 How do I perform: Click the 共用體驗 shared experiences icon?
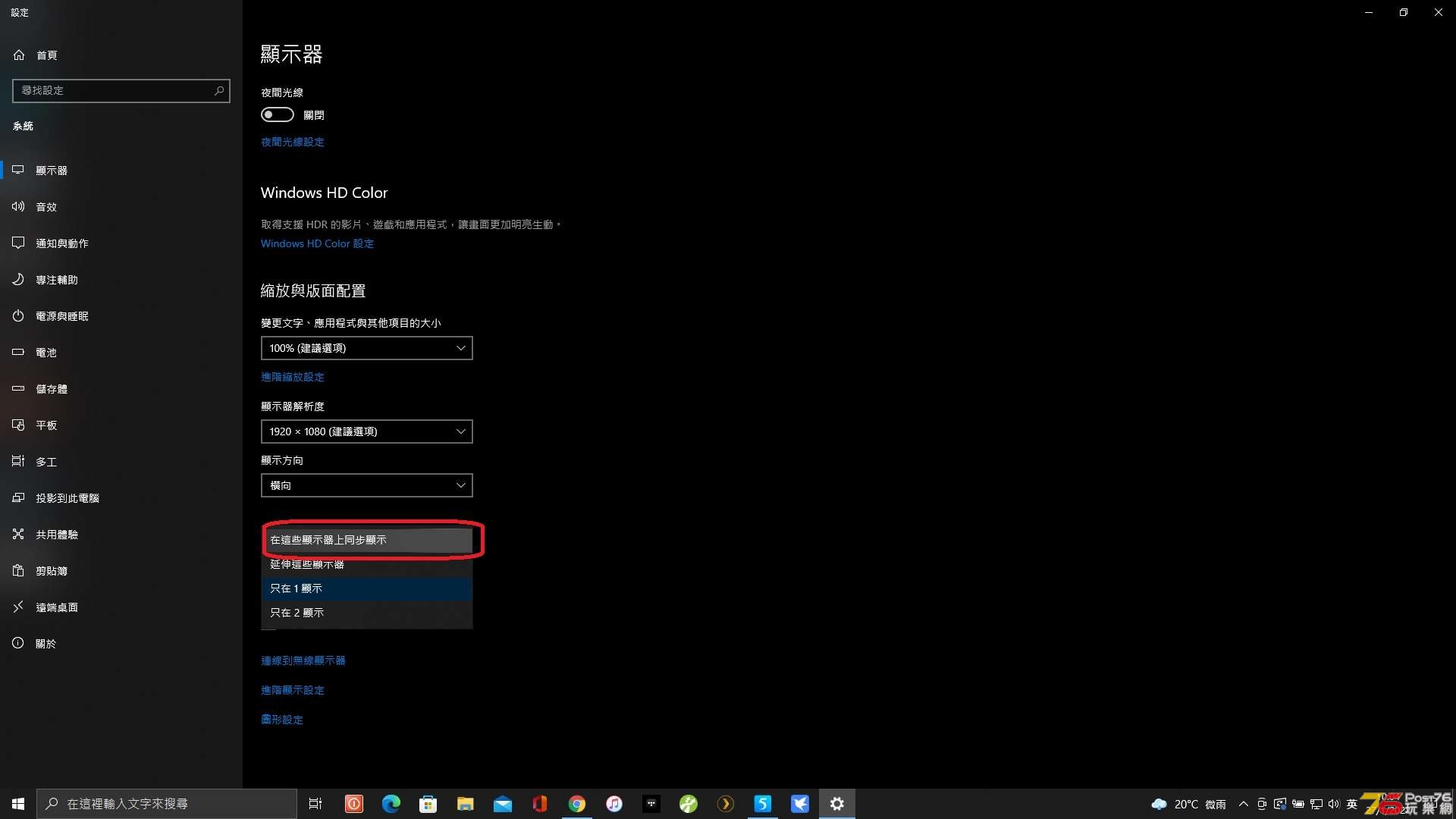click(x=18, y=534)
